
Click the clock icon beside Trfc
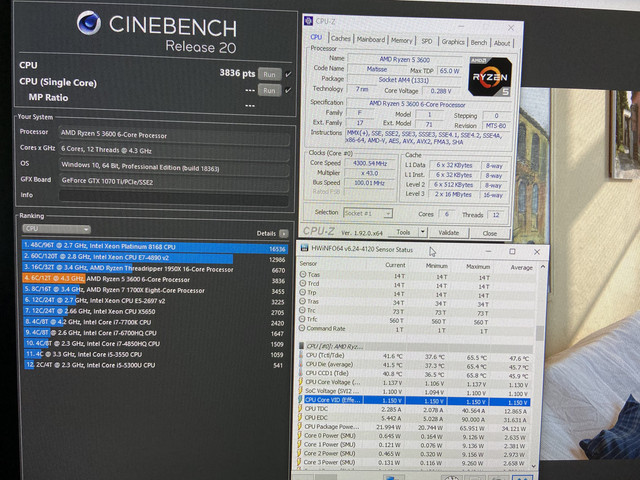pyautogui.click(x=303, y=319)
